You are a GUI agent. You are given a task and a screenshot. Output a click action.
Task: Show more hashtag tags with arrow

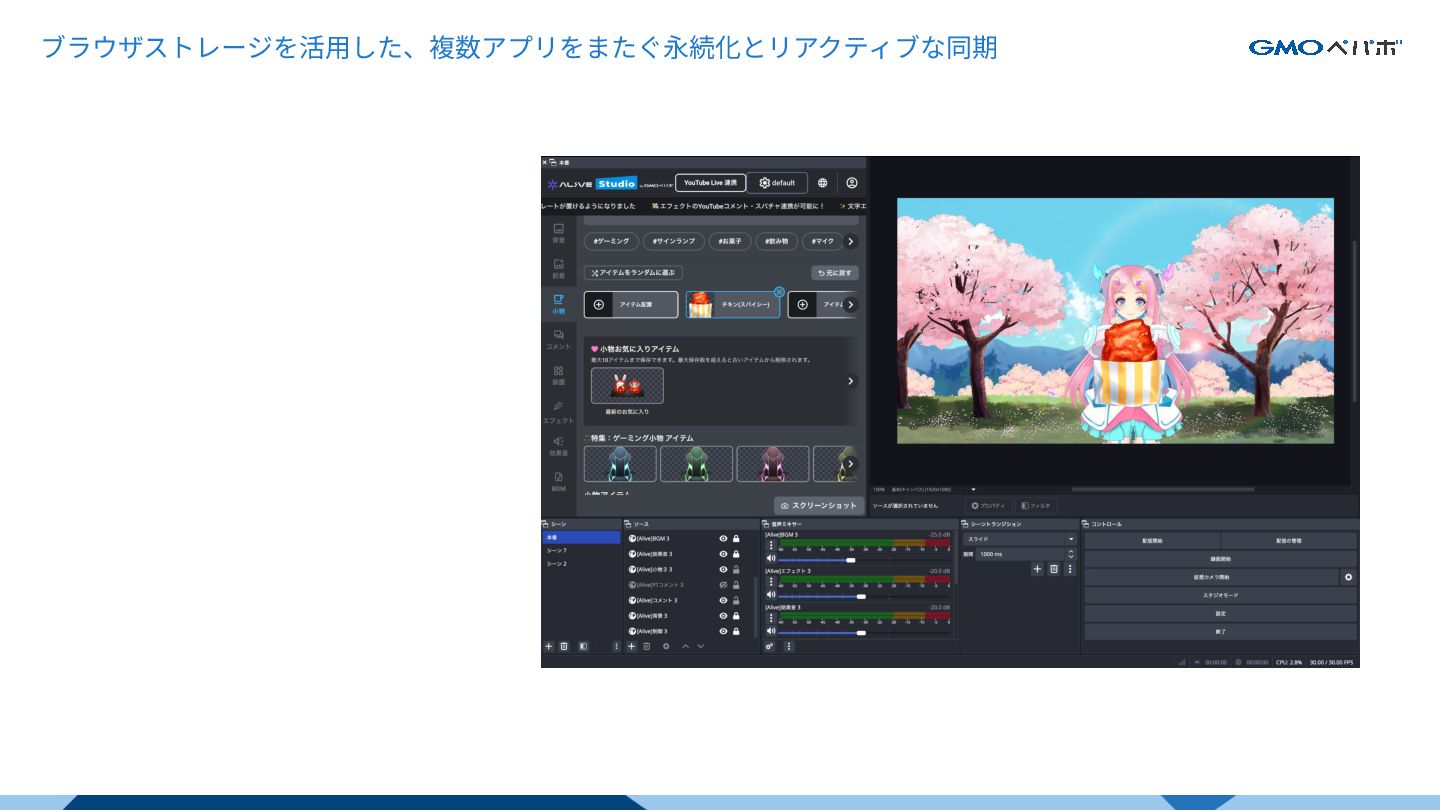pos(850,241)
